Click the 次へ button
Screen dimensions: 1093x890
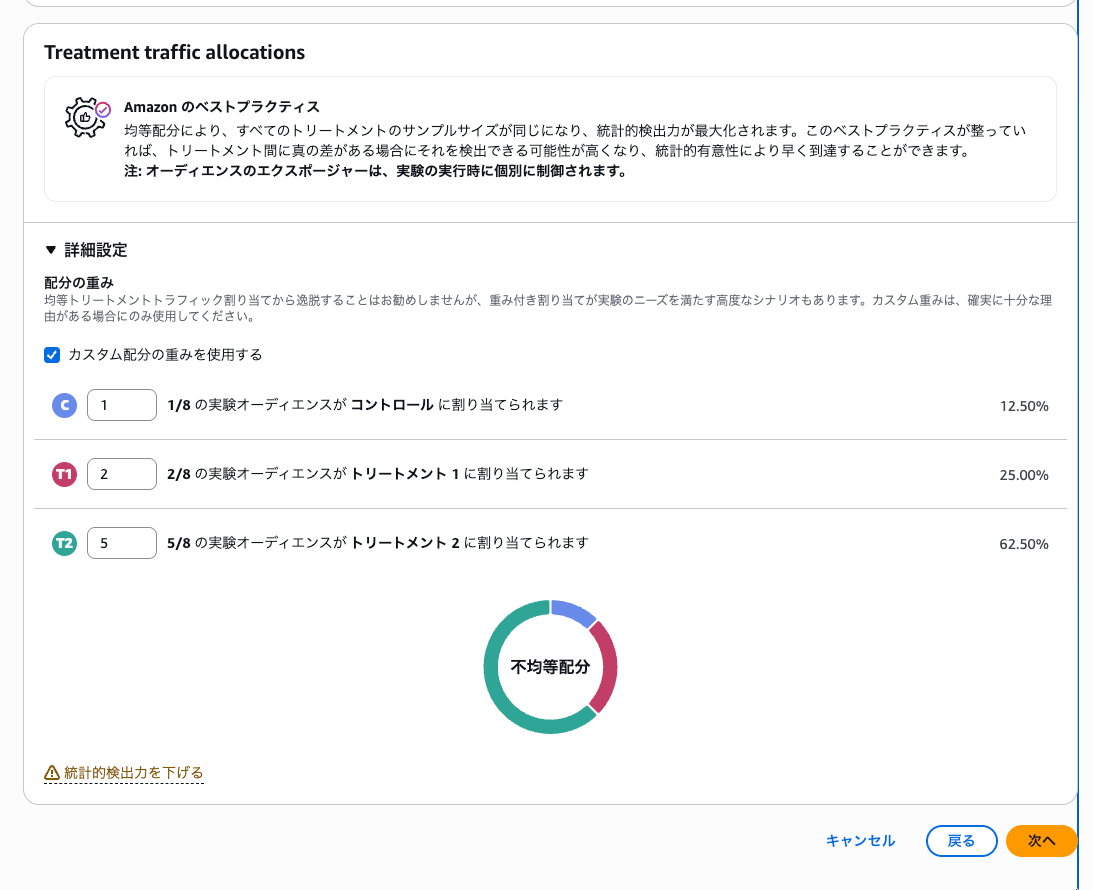pyautogui.click(x=1041, y=841)
